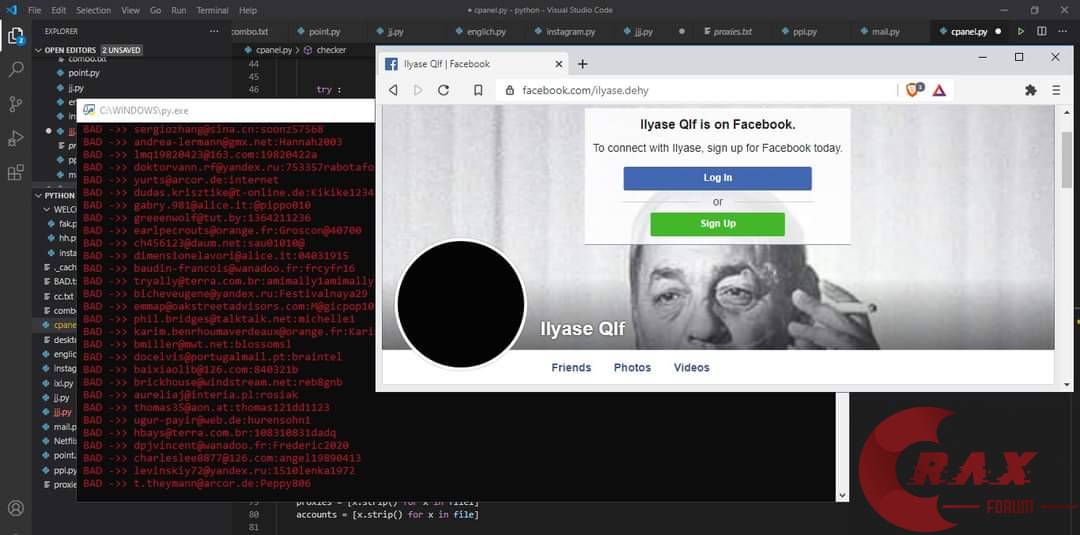
Task: Click the Facebook Log In button
Action: [717, 178]
